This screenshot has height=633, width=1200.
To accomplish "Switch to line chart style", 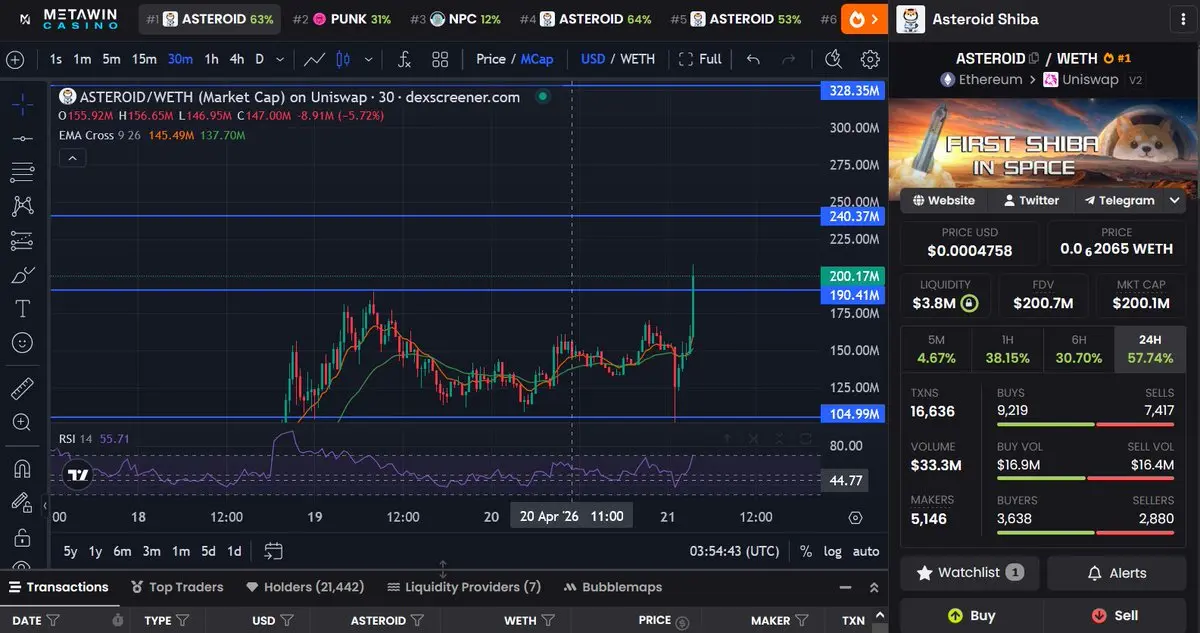I will [x=314, y=59].
